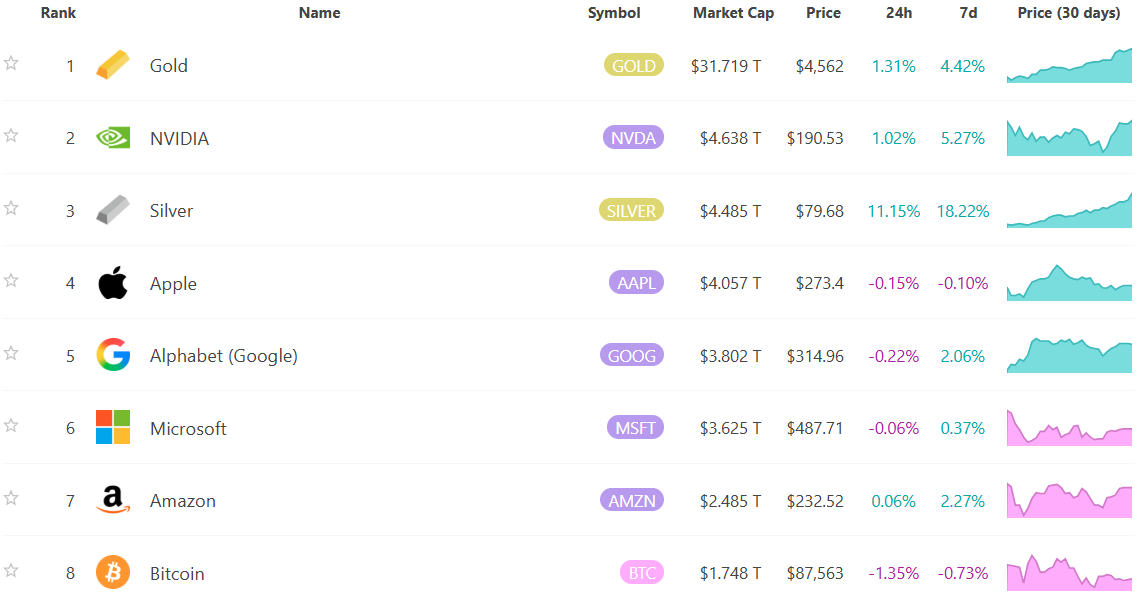Viewport: 1142px width, 608px height.
Task: Open the Microsoft company link
Action: (x=188, y=428)
